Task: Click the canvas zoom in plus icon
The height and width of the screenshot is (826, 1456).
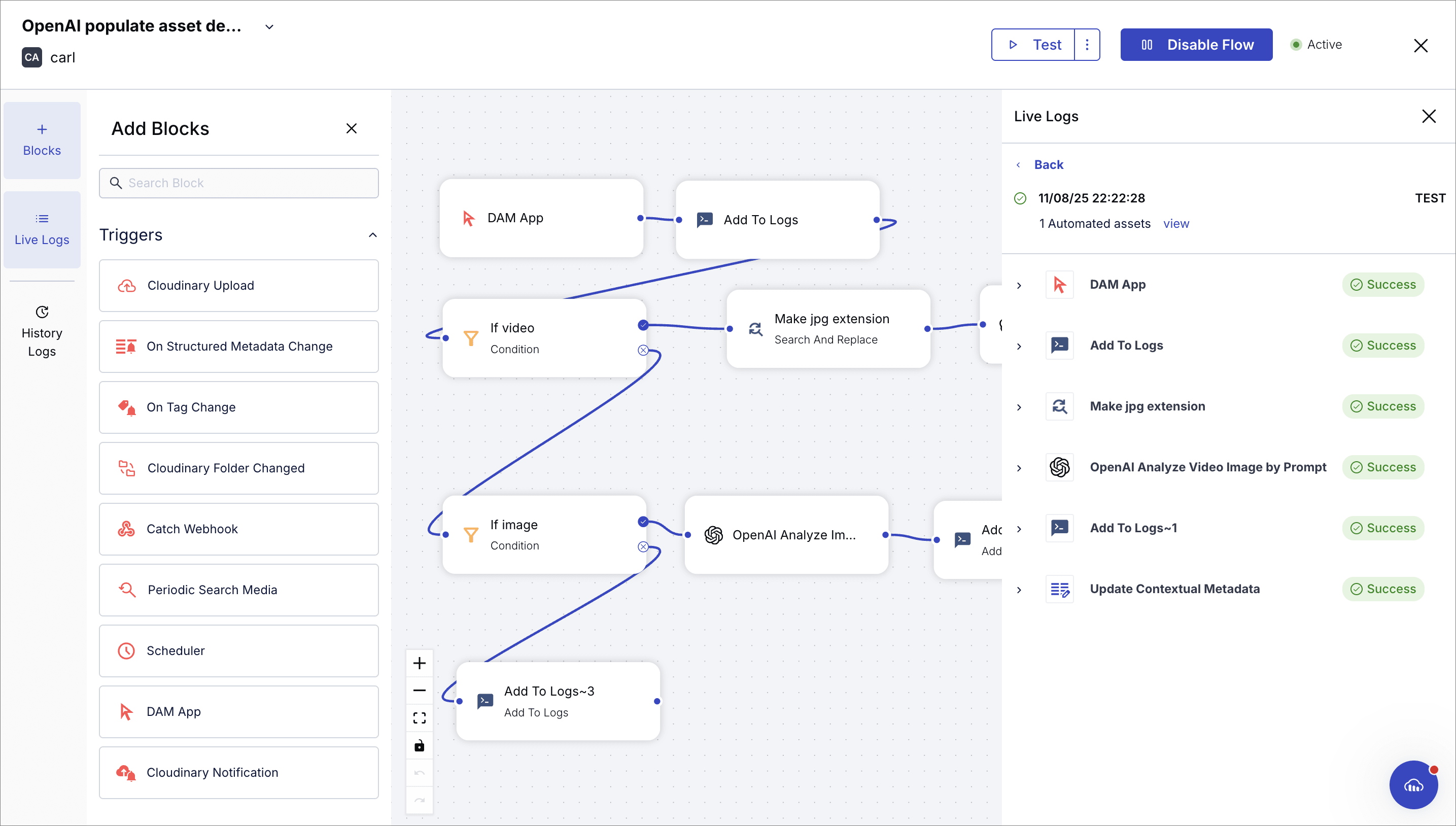Action: point(419,663)
